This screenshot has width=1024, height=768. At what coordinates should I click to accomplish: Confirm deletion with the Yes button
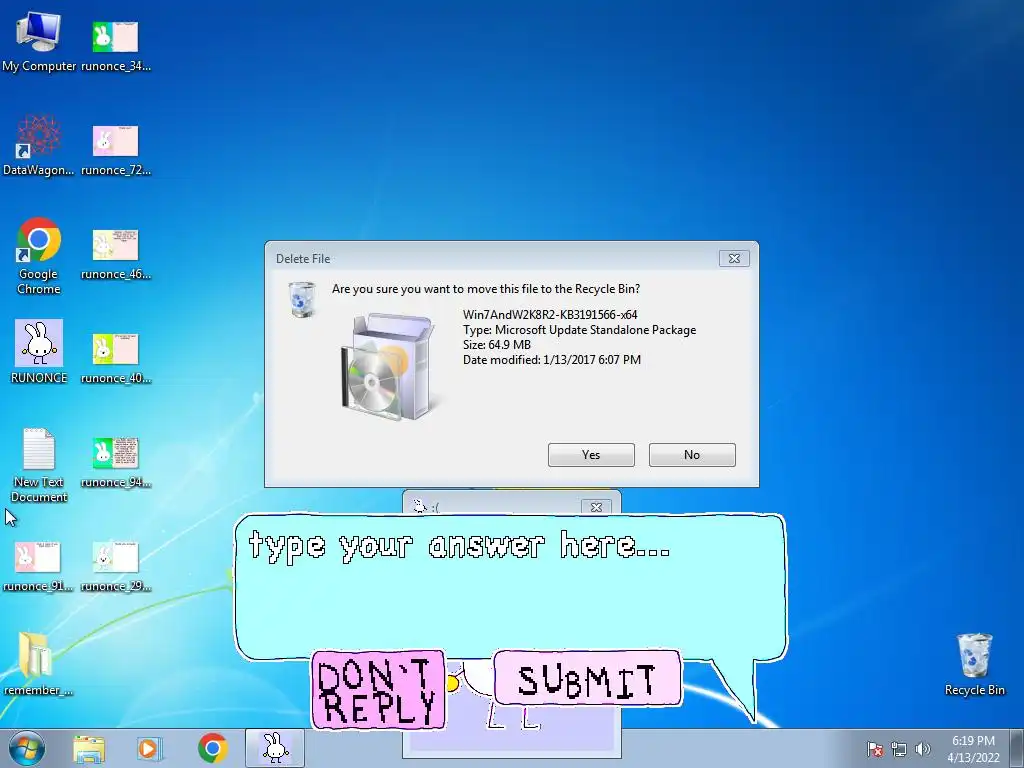point(591,455)
